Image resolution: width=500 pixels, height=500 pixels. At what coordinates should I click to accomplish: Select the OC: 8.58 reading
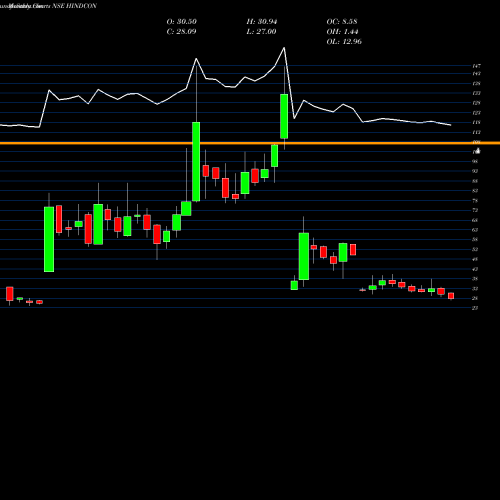click(x=342, y=22)
